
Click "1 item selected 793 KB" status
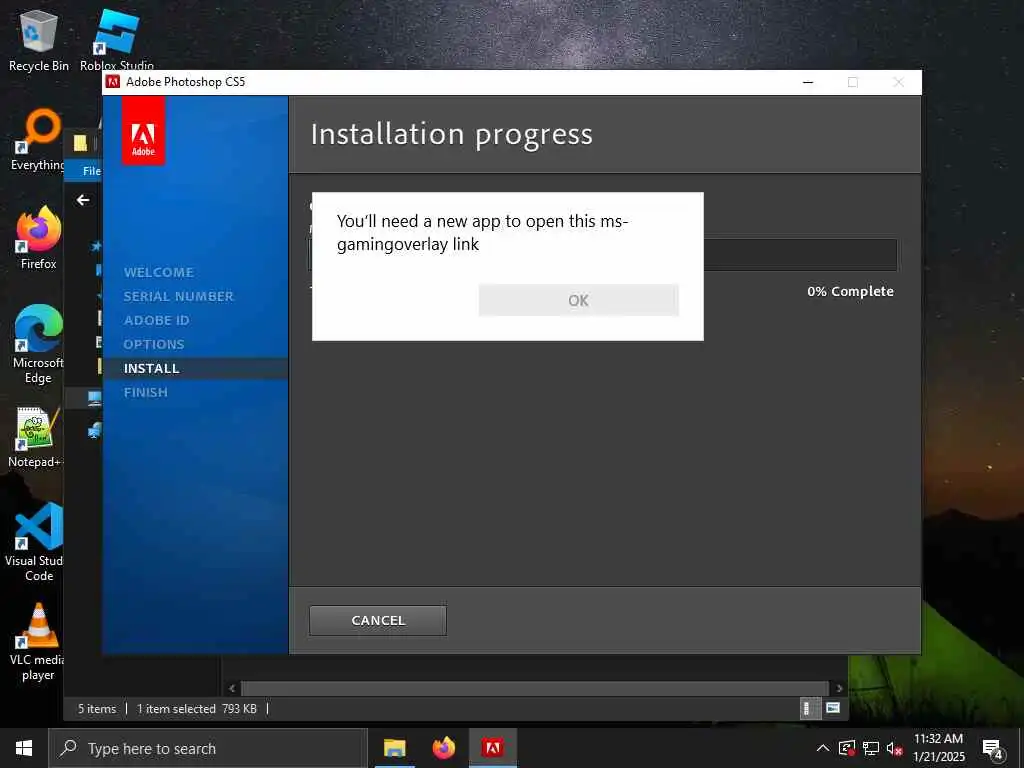pos(197,709)
